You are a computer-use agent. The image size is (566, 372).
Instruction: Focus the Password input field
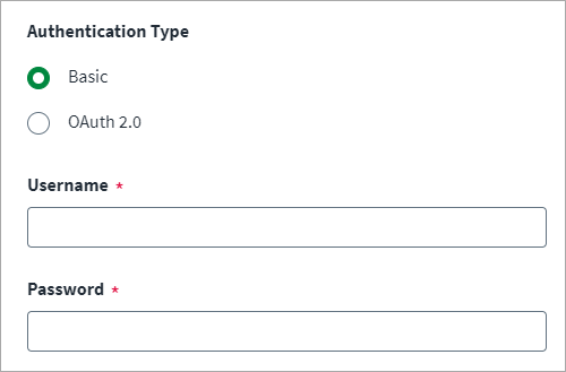[x=287, y=331]
